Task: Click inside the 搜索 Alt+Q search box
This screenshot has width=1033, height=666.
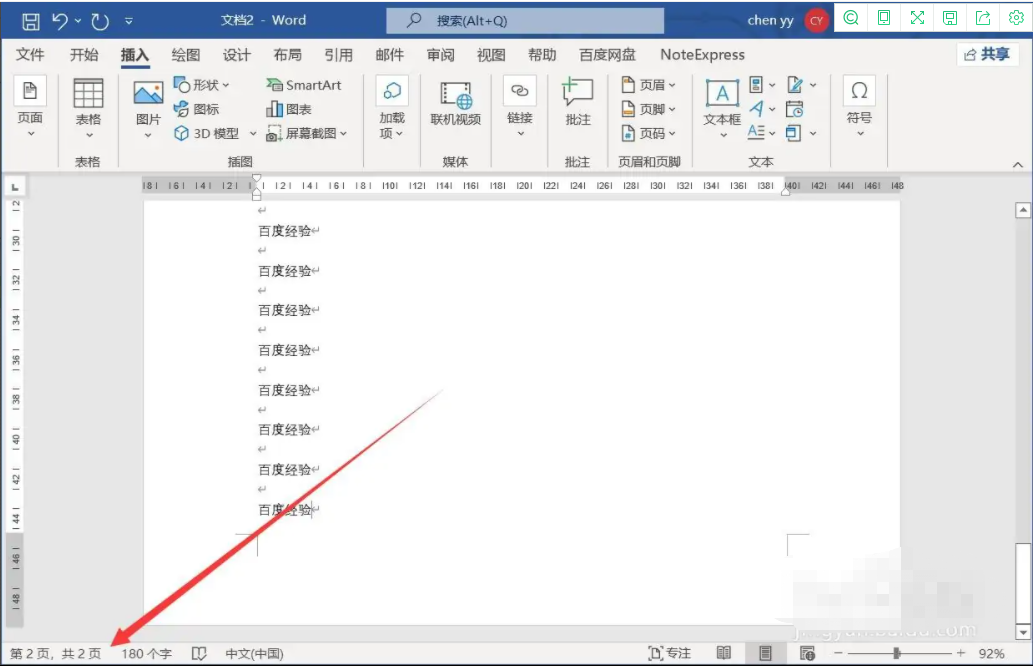Action: click(x=525, y=20)
